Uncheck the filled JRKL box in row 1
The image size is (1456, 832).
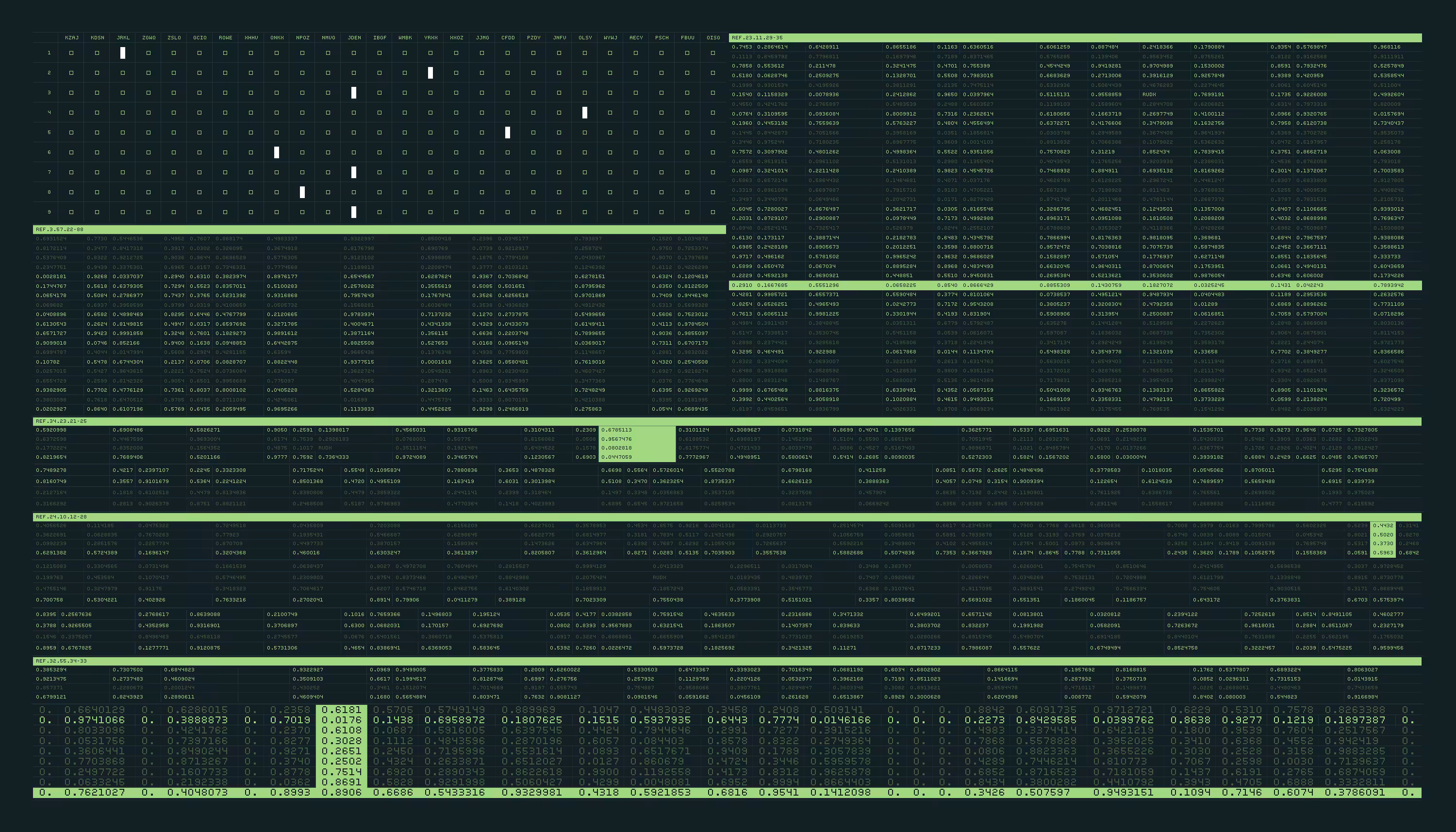(x=123, y=53)
